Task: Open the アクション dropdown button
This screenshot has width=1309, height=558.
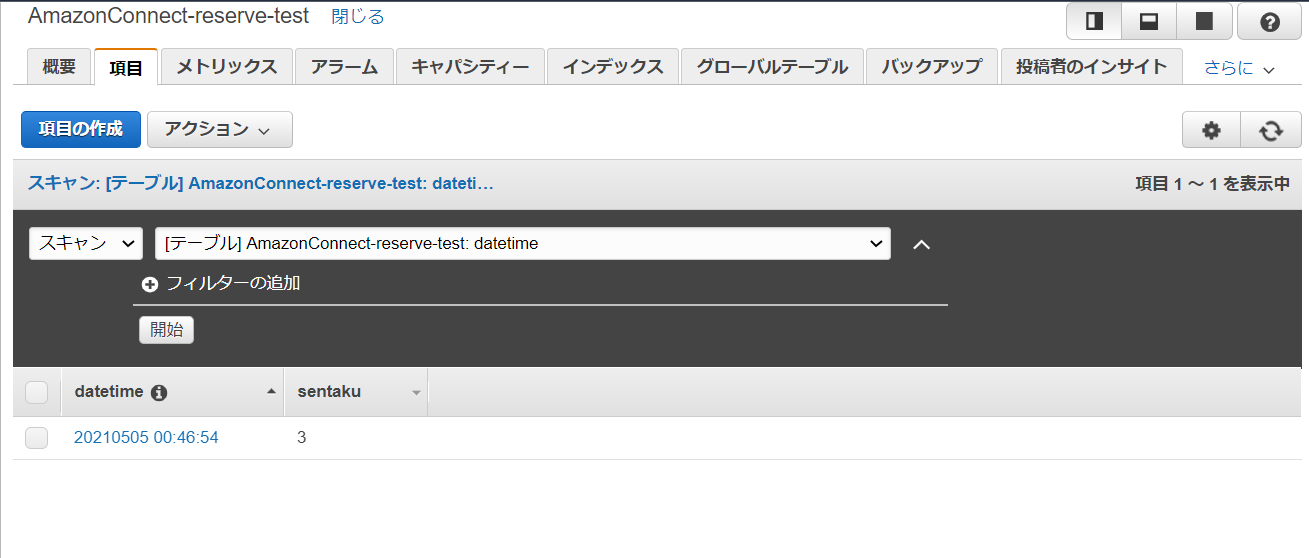Action: 220,129
